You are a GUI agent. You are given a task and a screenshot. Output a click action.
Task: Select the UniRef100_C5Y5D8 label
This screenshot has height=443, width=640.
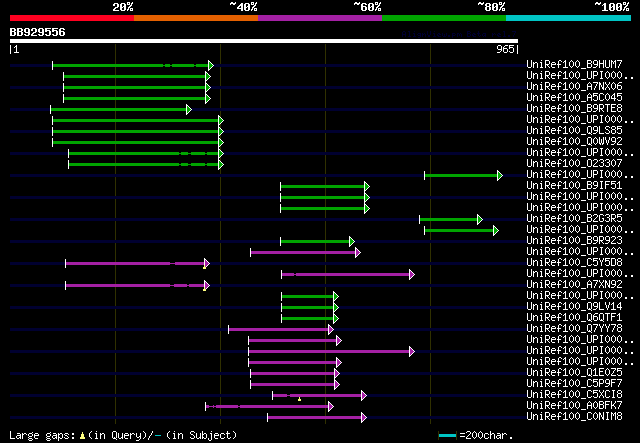574,263
